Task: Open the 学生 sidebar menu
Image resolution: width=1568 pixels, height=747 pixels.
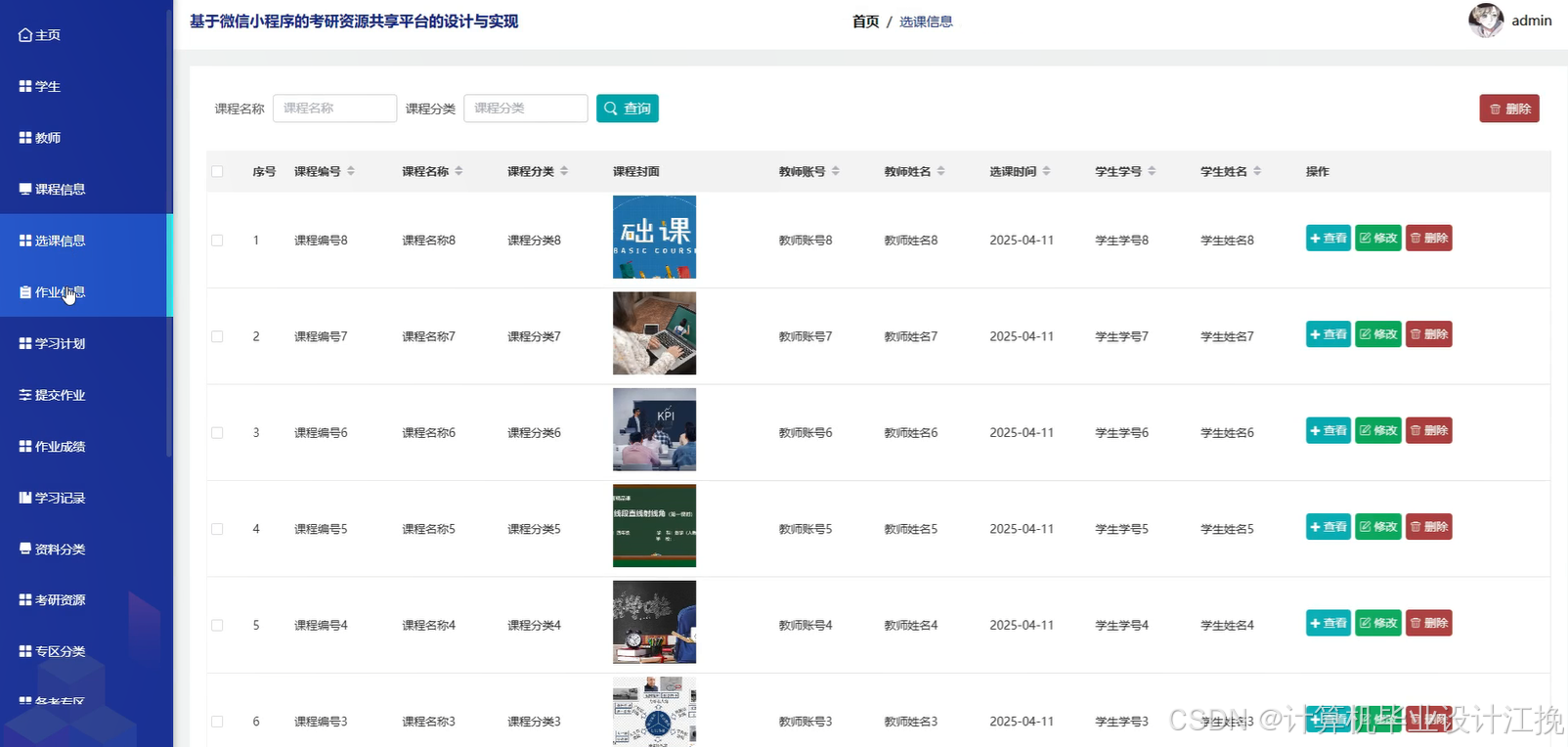Action: [x=39, y=87]
